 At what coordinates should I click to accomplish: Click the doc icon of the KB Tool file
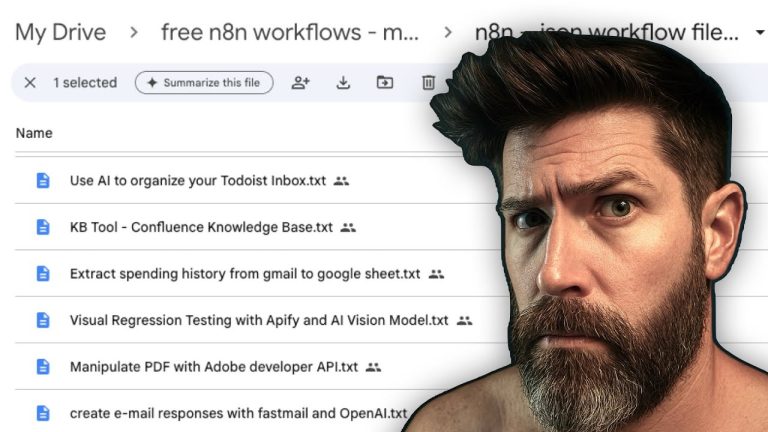coord(43,227)
